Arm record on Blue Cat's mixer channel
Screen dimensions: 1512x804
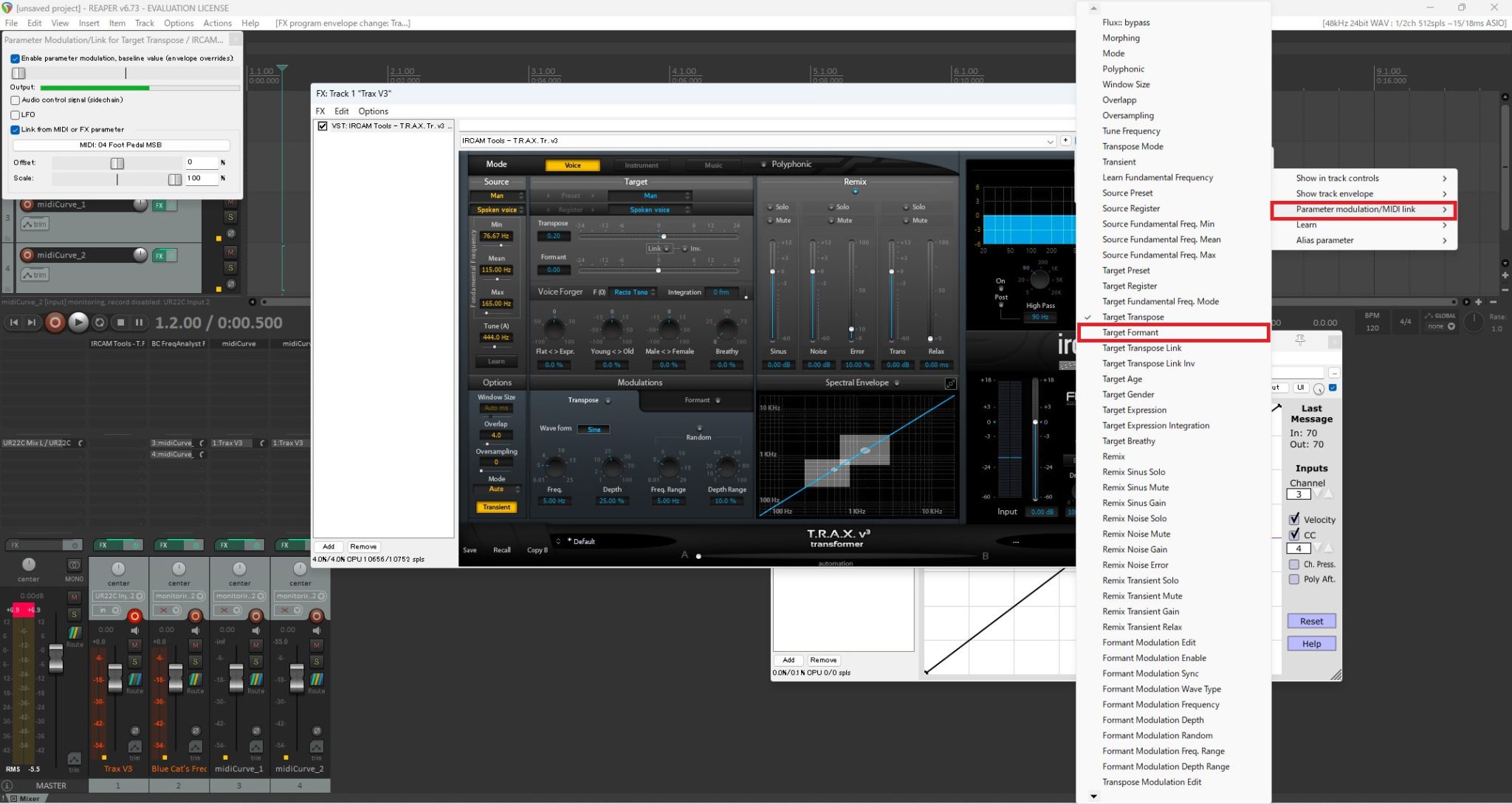[195, 616]
